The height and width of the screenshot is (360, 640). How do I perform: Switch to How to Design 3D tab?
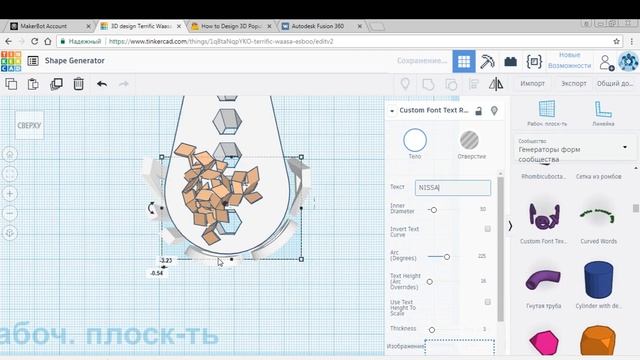click(x=231, y=26)
